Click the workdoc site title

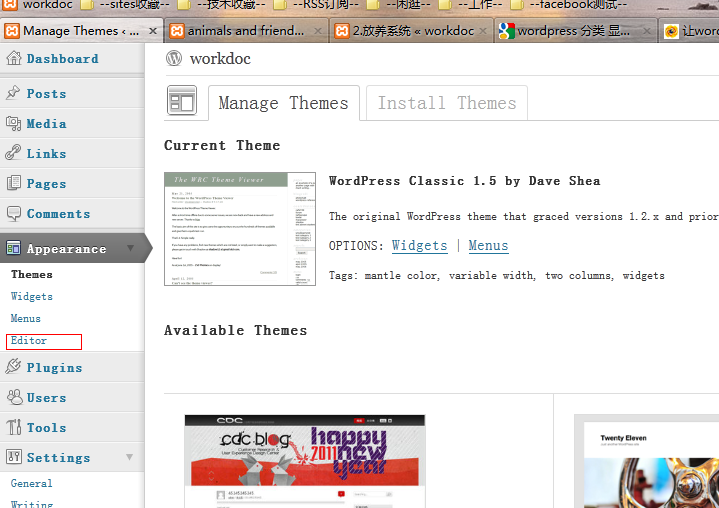pyautogui.click(x=220, y=59)
